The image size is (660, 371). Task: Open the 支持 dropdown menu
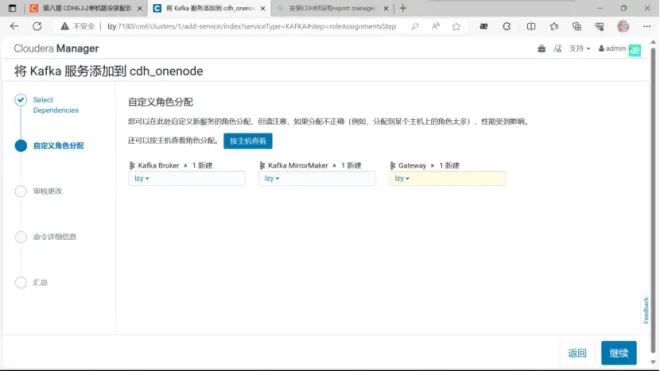(x=580, y=48)
